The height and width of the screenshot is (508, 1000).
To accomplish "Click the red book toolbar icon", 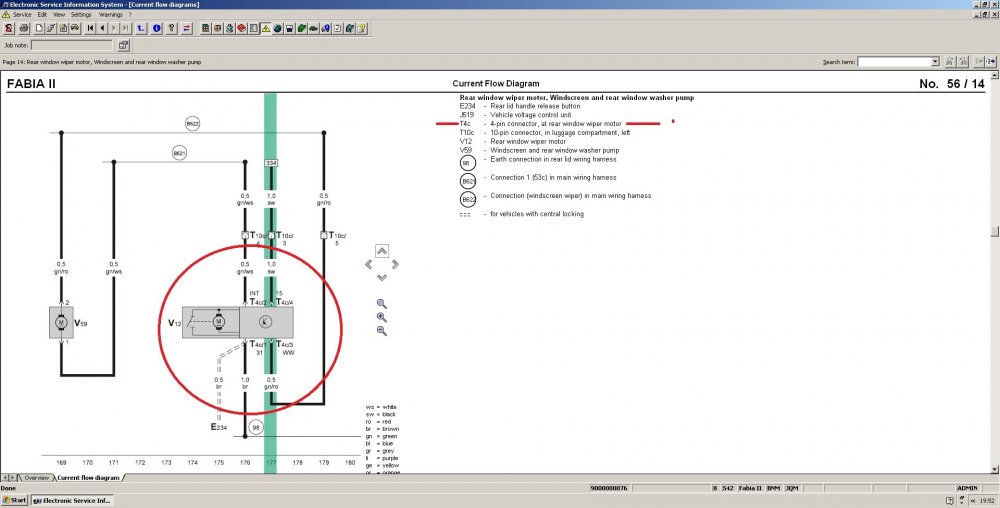I will point(242,28).
